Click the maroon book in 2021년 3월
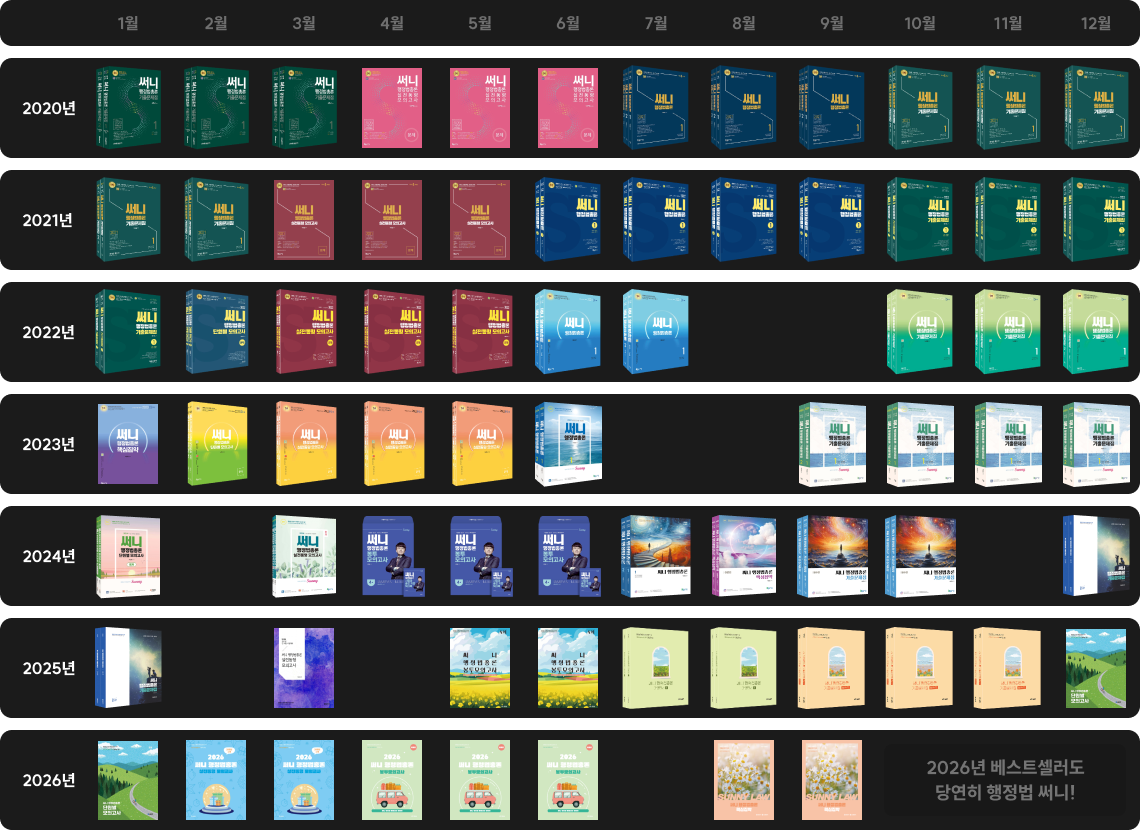Screen dimensions: 1140x830 (304, 219)
